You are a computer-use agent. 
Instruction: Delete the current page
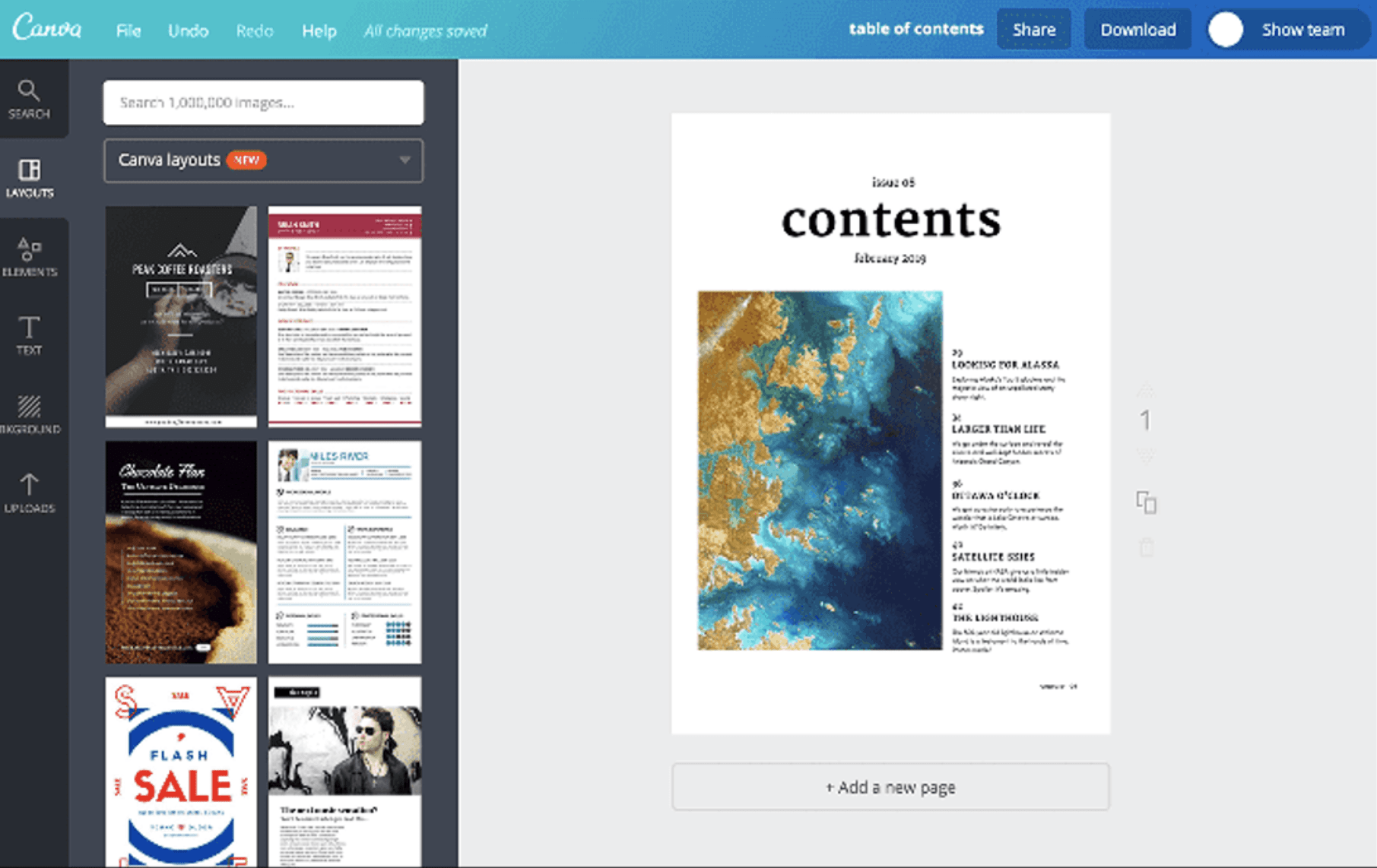1145,546
